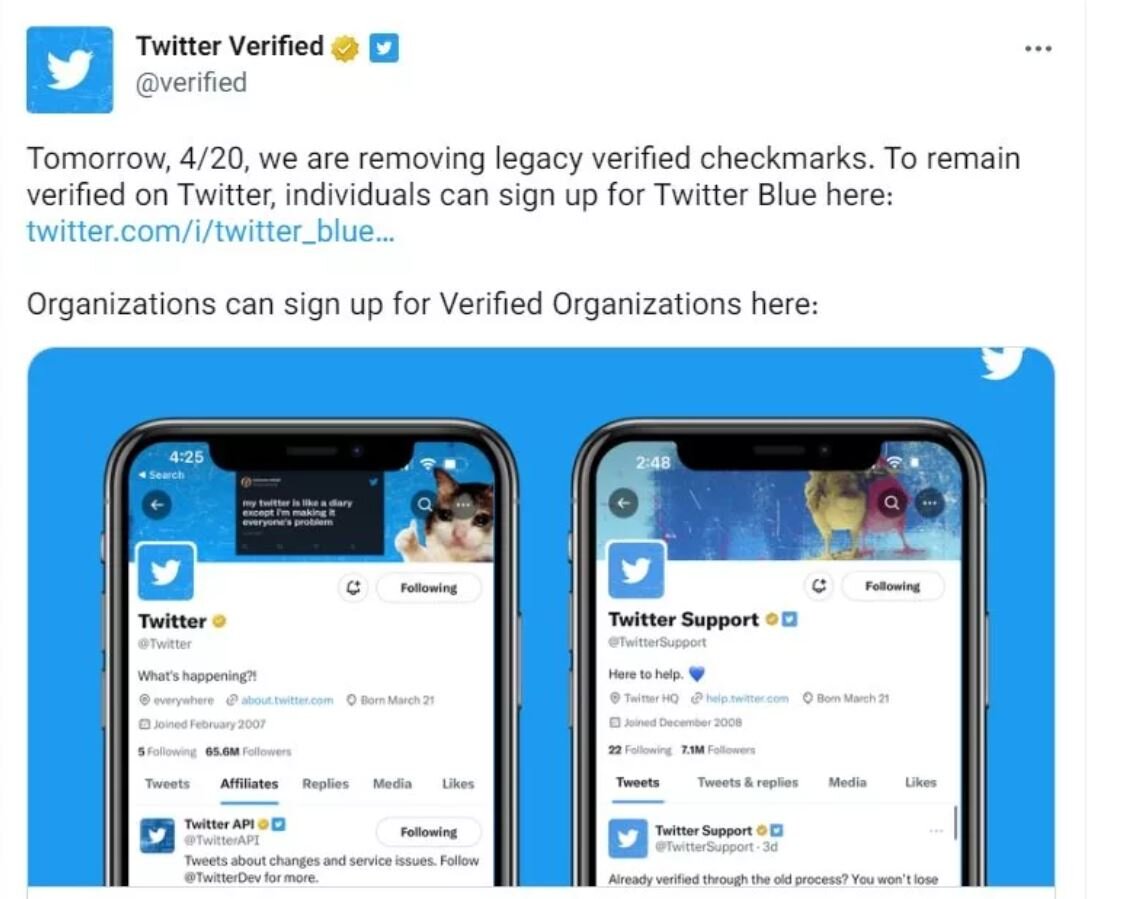
Task: Open three-dot menu on Twitter Support tweet
Action: (935, 831)
